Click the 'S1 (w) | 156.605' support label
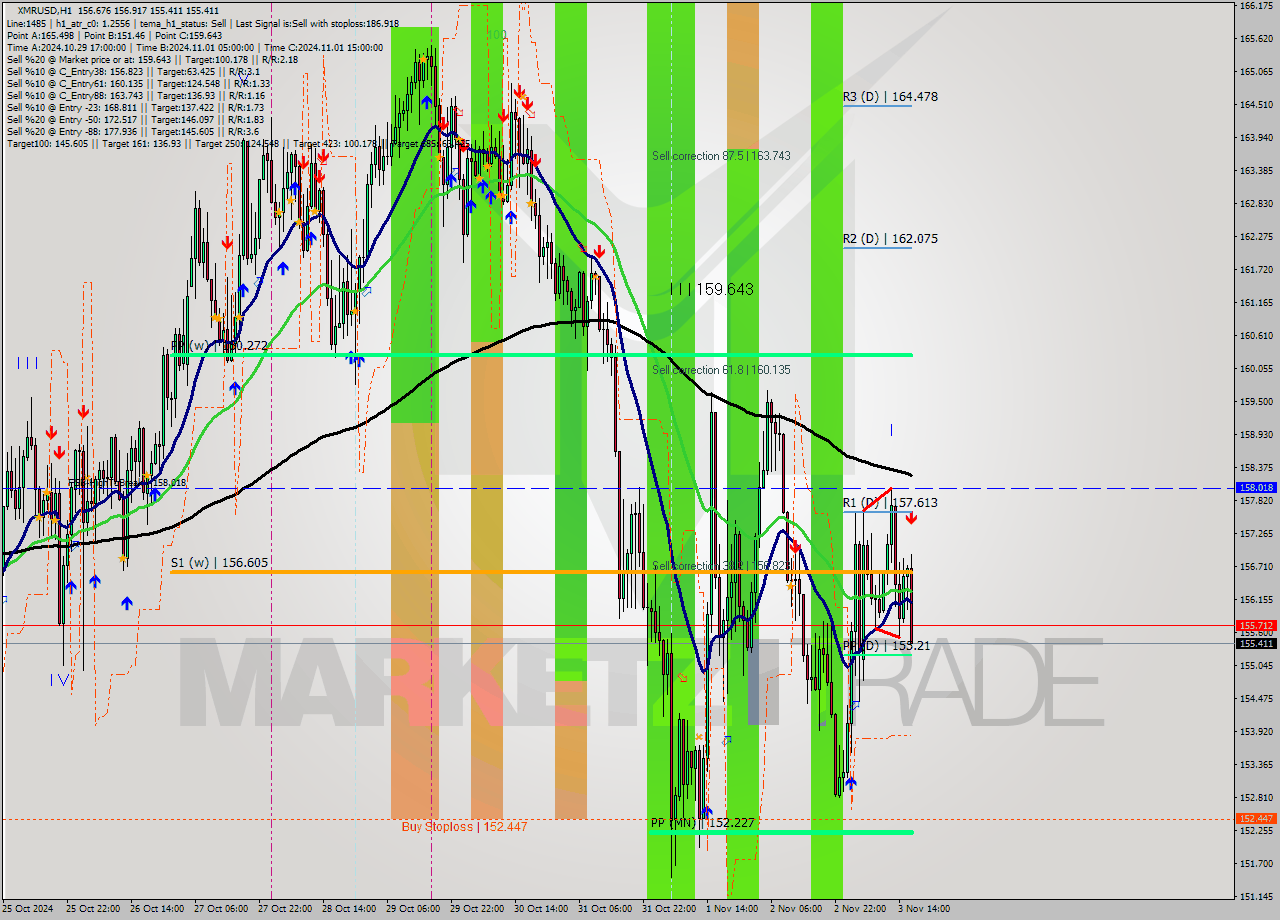 click(219, 563)
